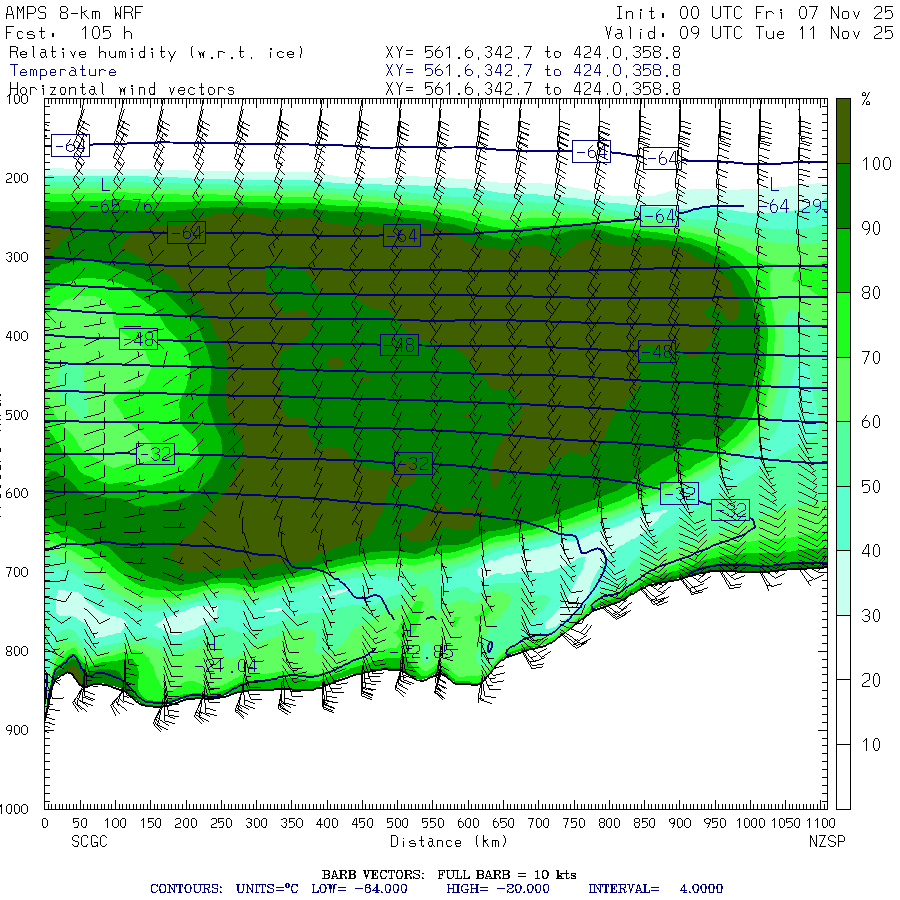Click pressure axis label "300"
The image size is (900, 900).
coord(17,257)
